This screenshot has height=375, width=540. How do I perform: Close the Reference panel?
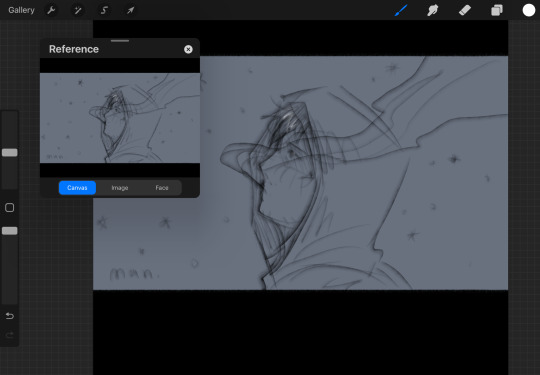point(188,49)
